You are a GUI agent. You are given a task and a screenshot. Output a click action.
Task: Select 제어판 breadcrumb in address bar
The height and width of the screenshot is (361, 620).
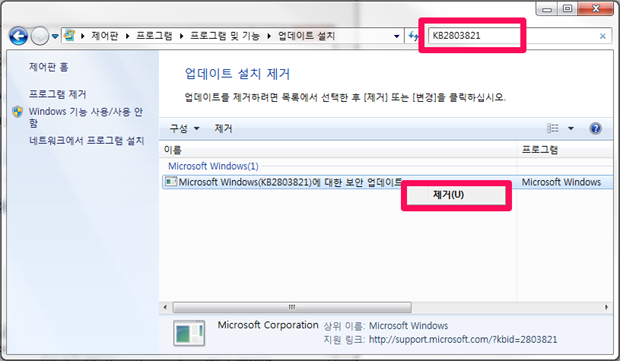click(x=105, y=36)
